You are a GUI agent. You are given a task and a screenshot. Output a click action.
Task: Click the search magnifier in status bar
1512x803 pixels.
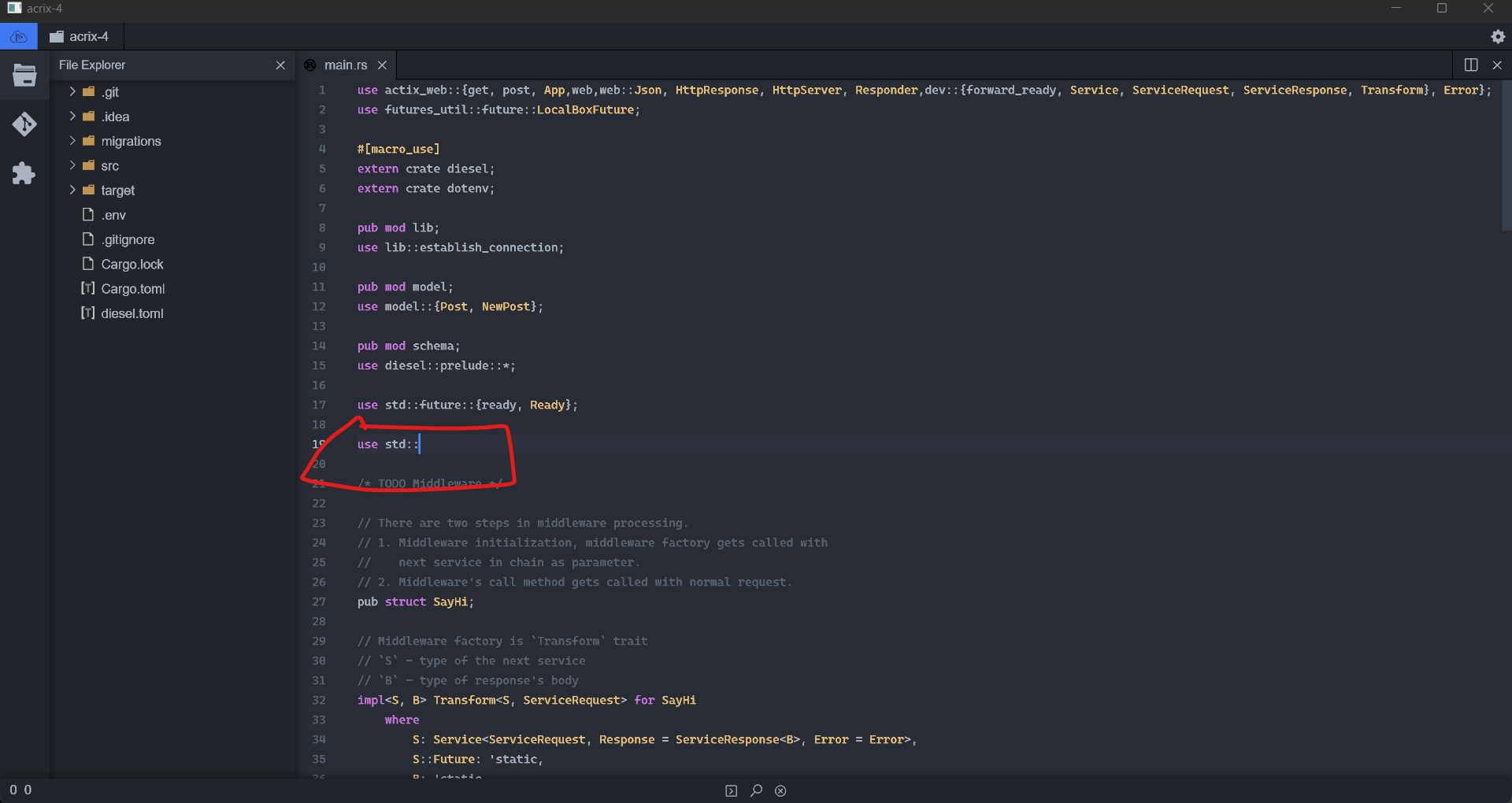(756, 790)
